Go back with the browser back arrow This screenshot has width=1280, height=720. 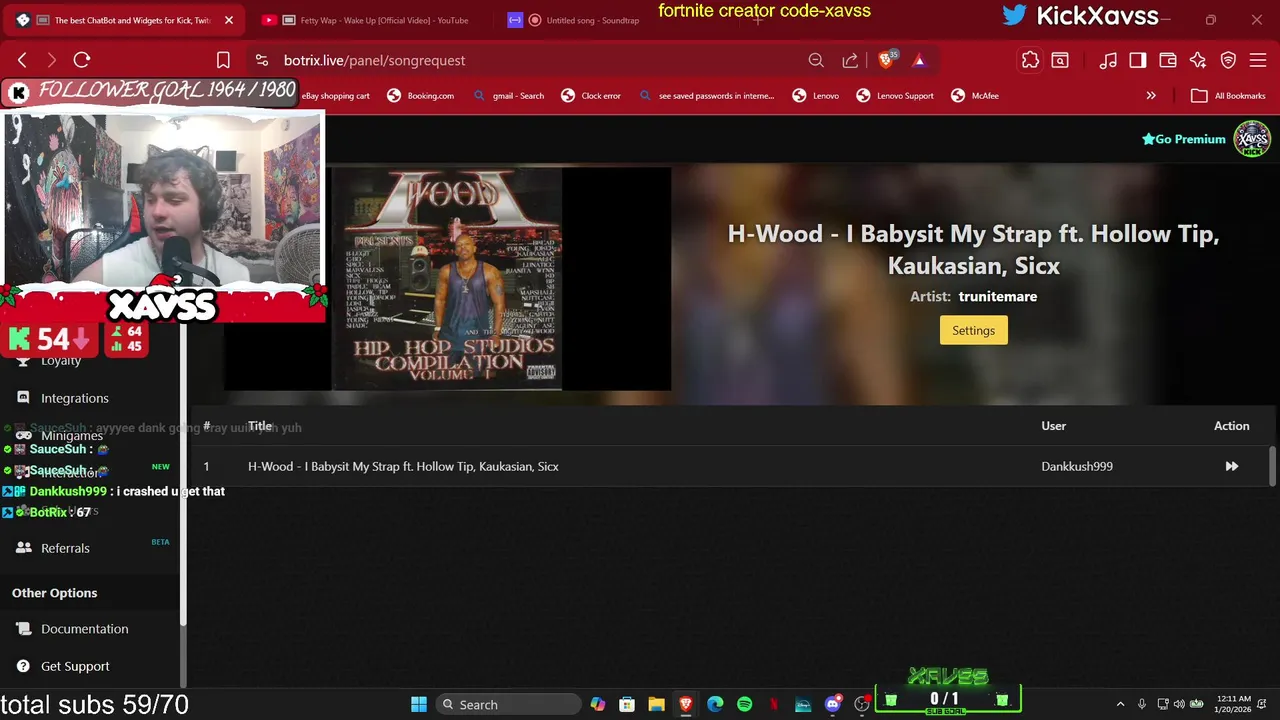[22, 60]
